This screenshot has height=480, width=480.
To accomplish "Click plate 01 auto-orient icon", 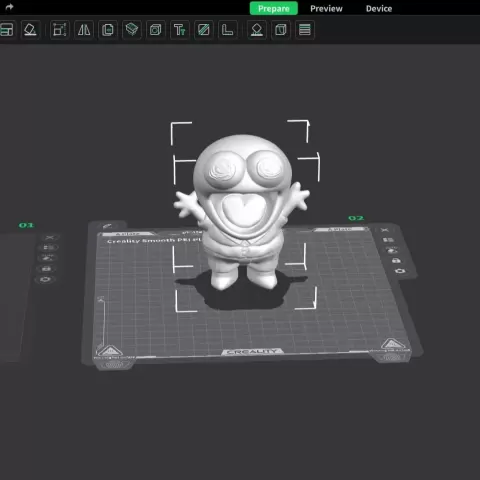I will click(47, 258).
